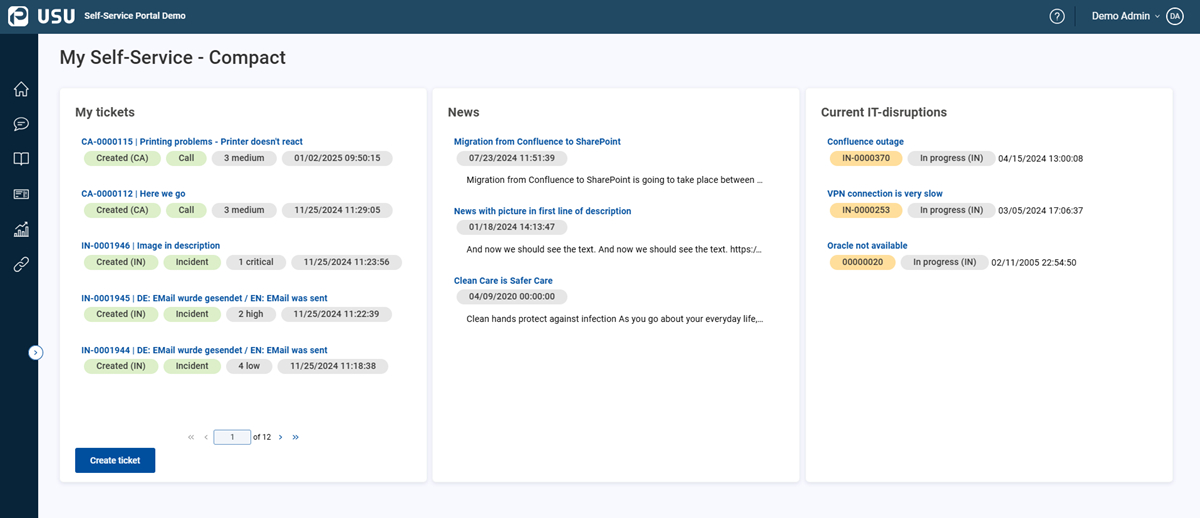Click Created (IN) tag of ticket IN-0001946
The height and width of the screenshot is (518, 1200).
pyautogui.click(x=121, y=262)
